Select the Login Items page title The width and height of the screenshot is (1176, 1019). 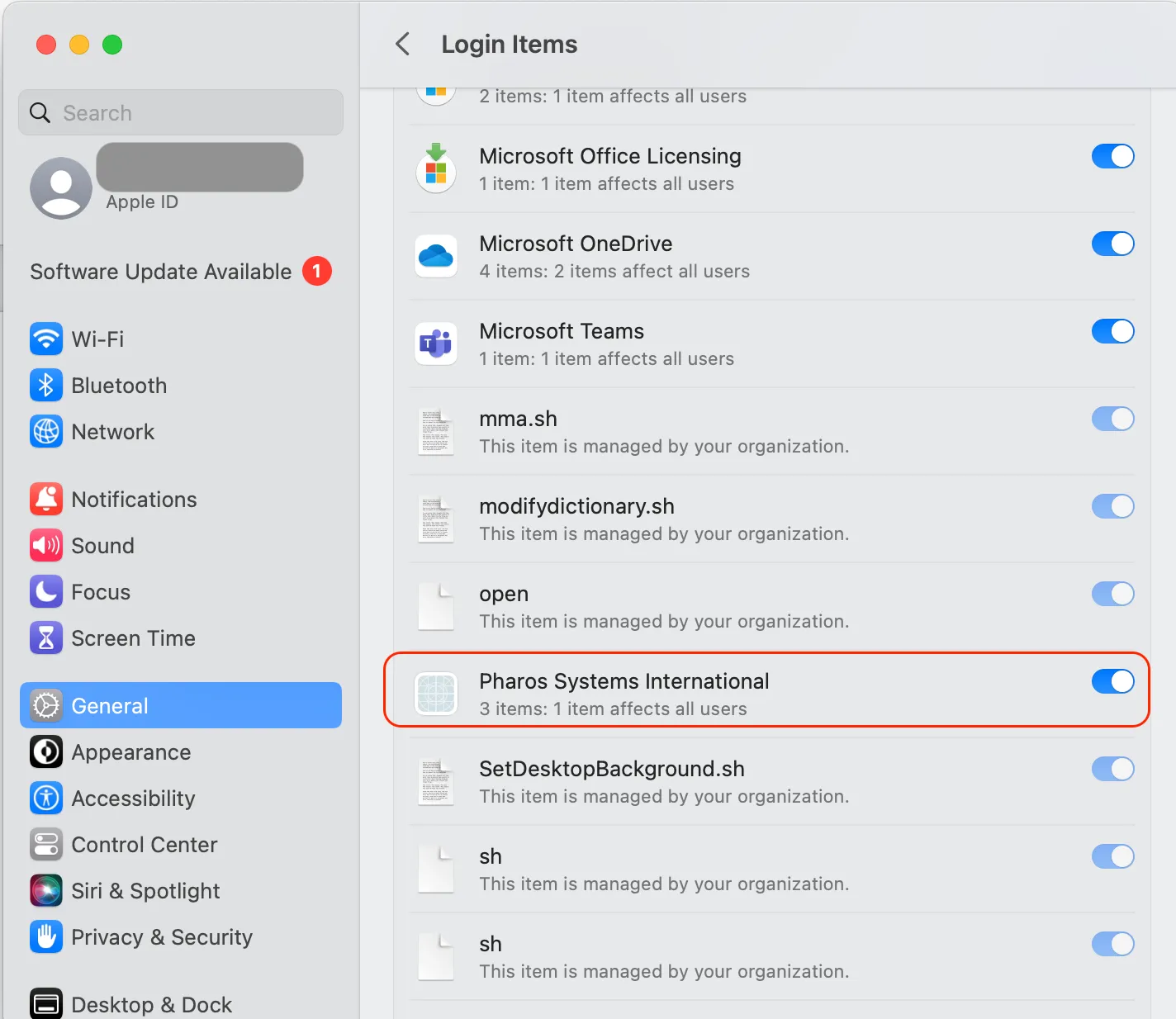(x=510, y=44)
